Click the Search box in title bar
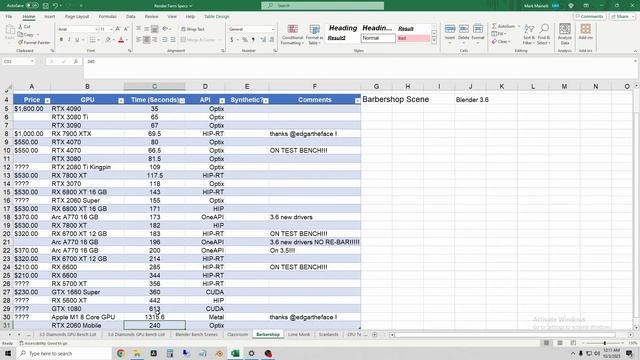The image size is (640, 360). click(322, 6)
